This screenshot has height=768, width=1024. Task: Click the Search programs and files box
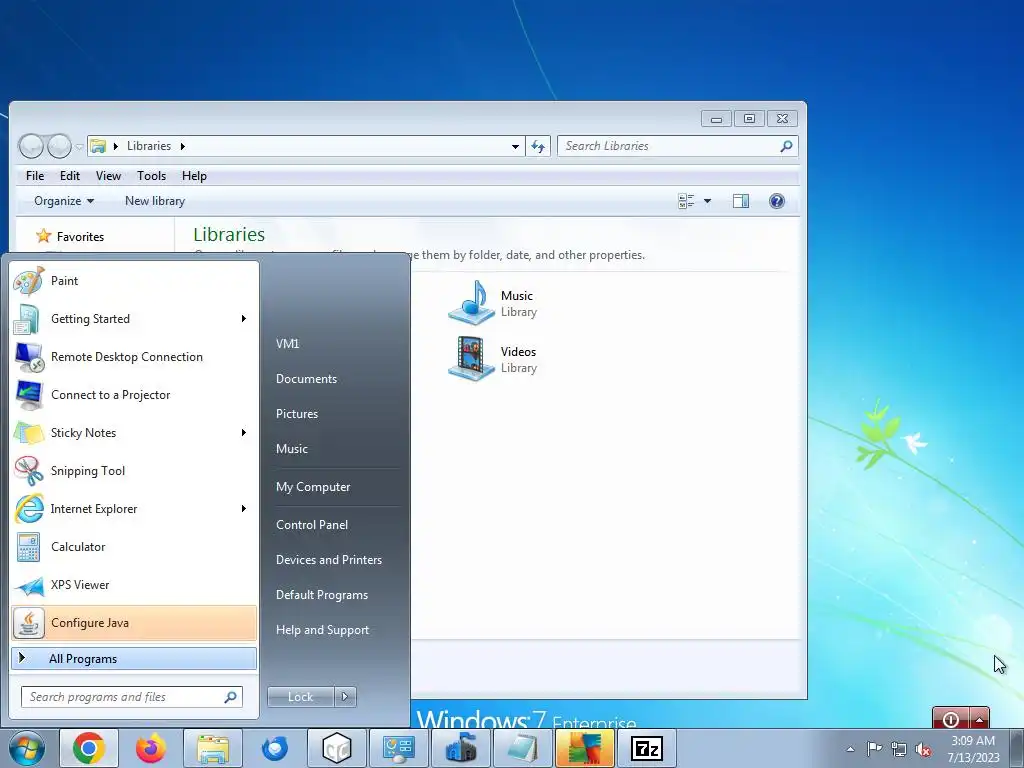pos(132,697)
